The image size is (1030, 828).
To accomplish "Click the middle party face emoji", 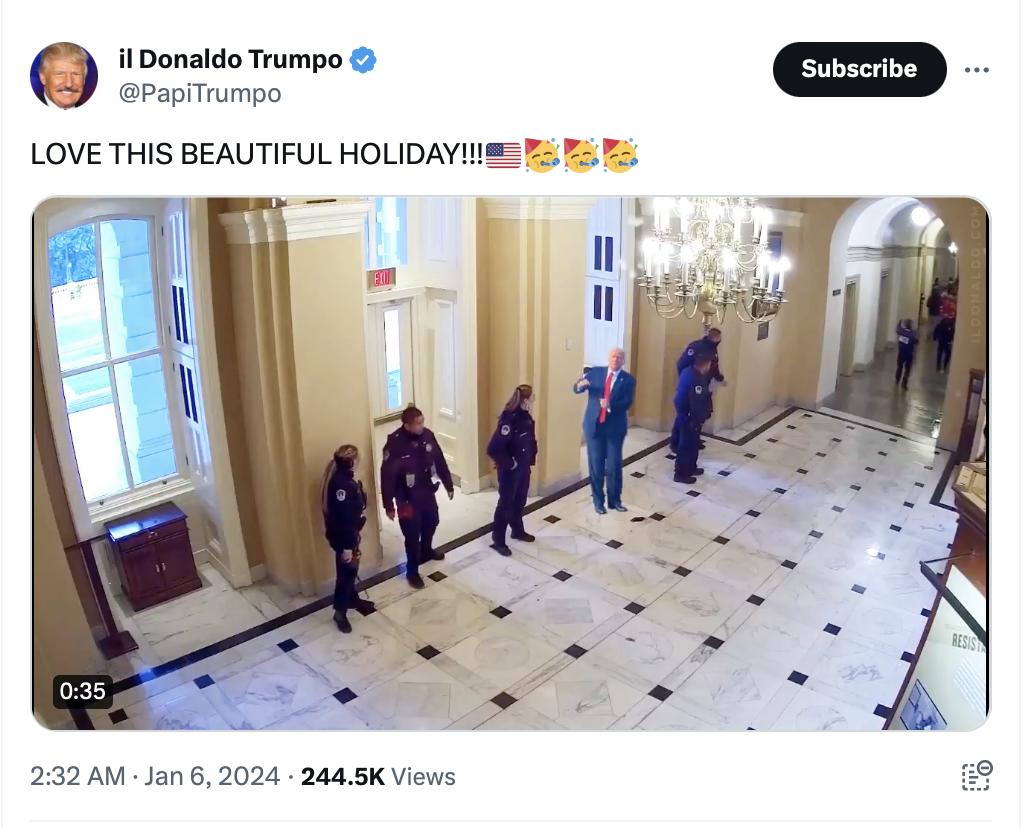I will point(581,155).
